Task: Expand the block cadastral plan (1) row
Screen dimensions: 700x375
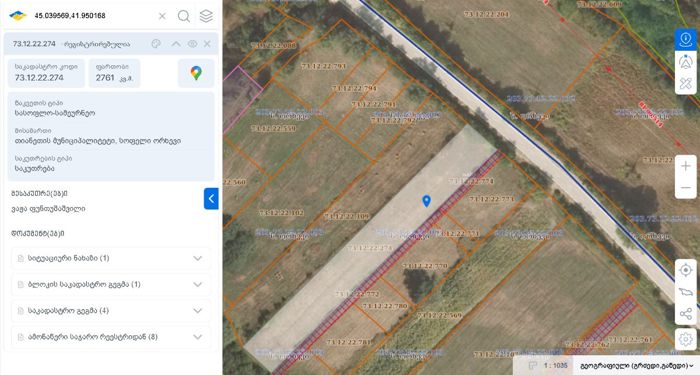Action: [111, 284]
